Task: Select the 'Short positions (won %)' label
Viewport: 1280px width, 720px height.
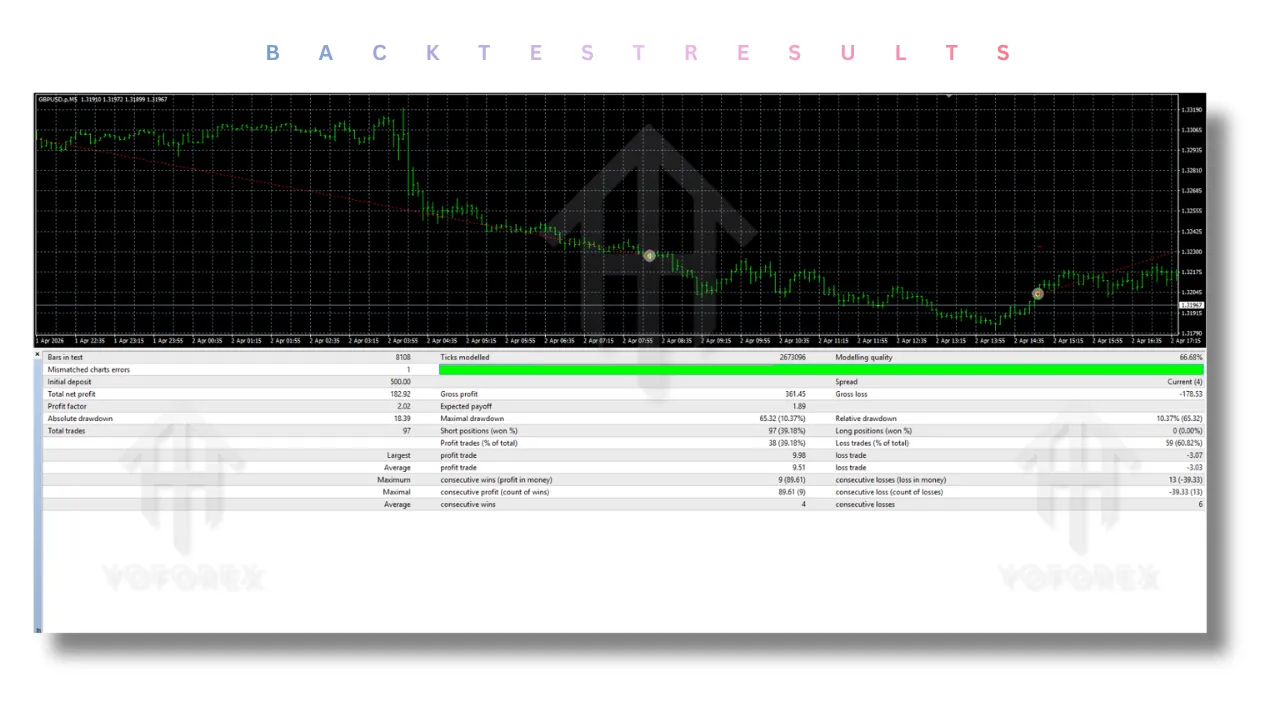Action: pyautogui.click(x=479, y=431)
